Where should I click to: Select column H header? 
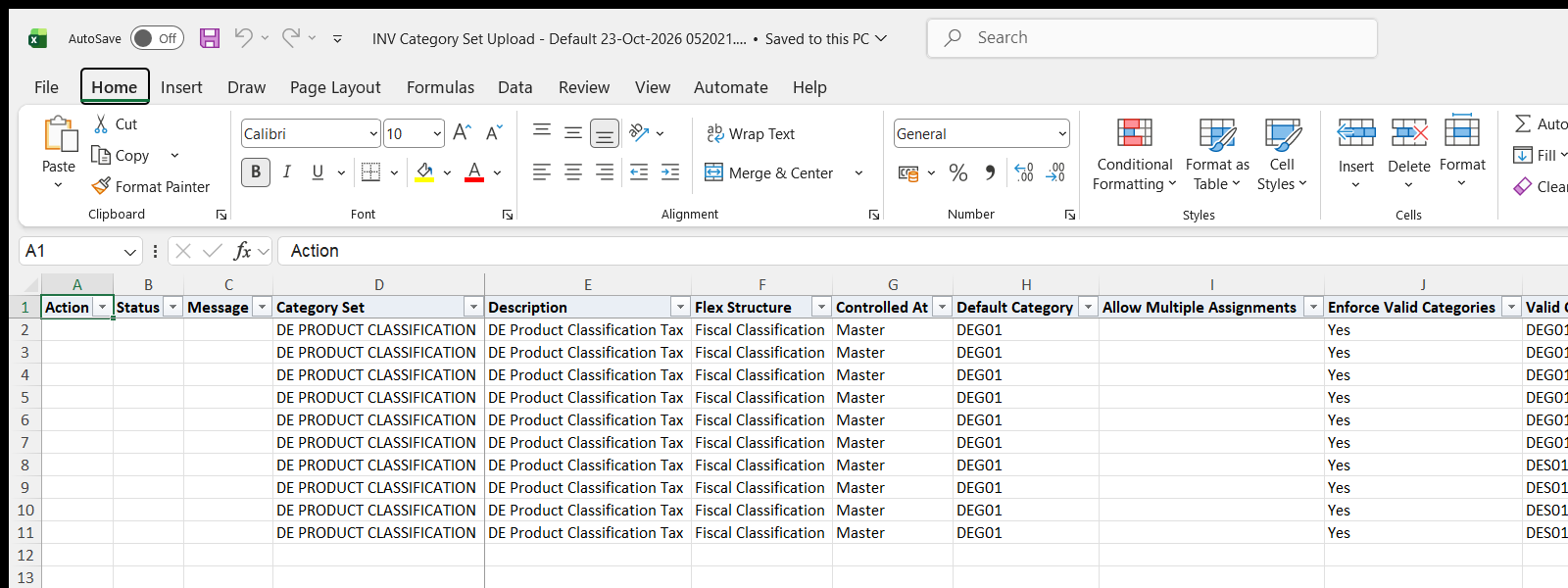click(1026, 284)
